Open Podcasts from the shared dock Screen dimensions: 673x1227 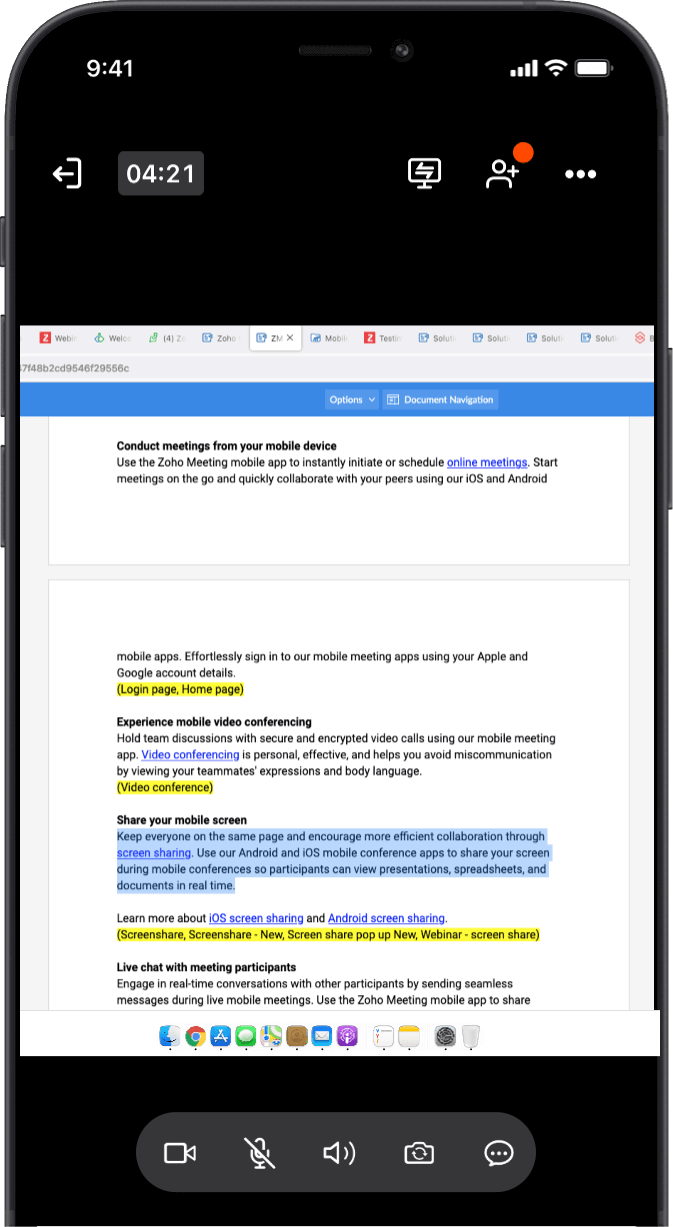point(347,1036)
